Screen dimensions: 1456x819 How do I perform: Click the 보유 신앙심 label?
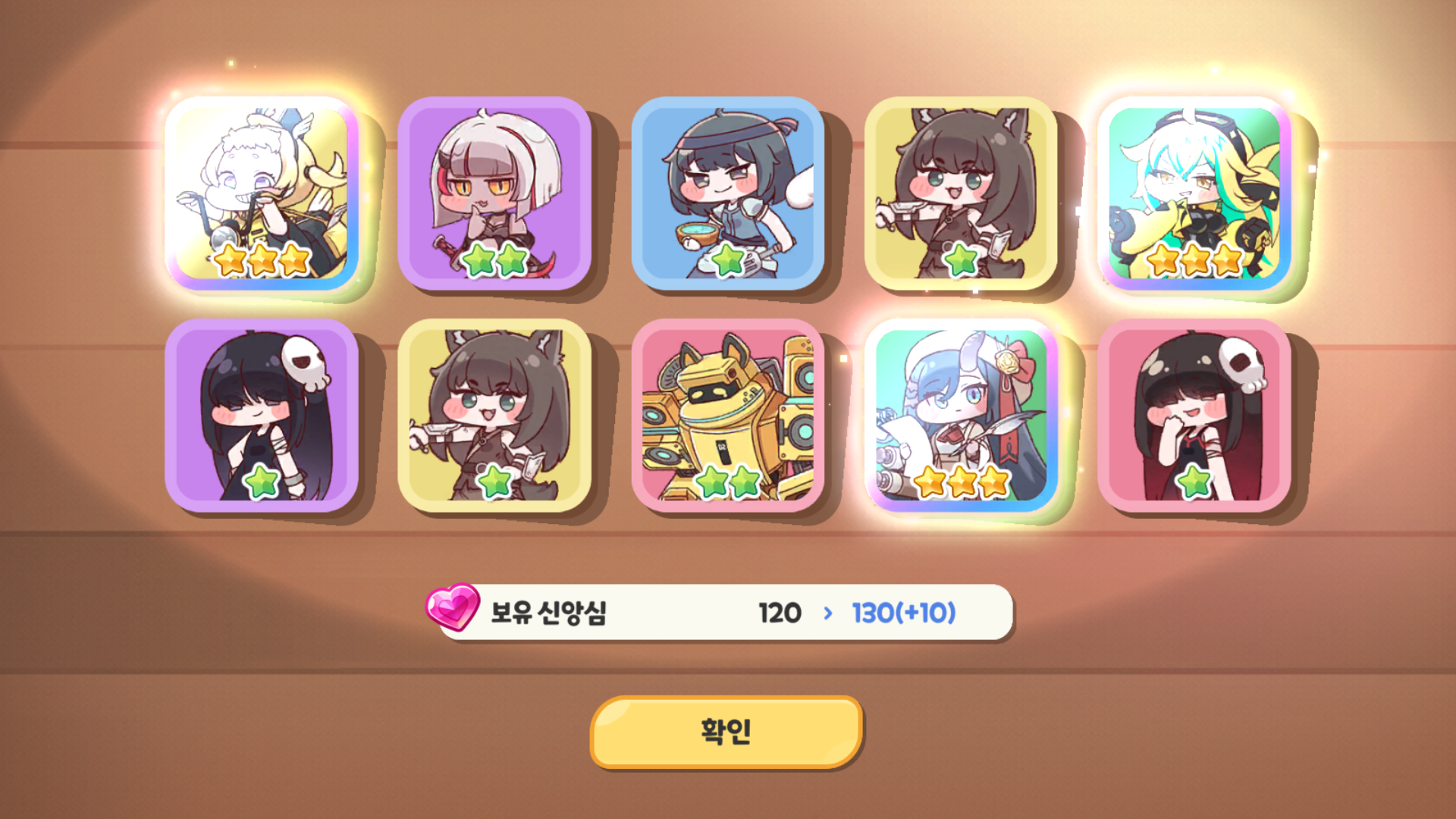tap(548, 613)
